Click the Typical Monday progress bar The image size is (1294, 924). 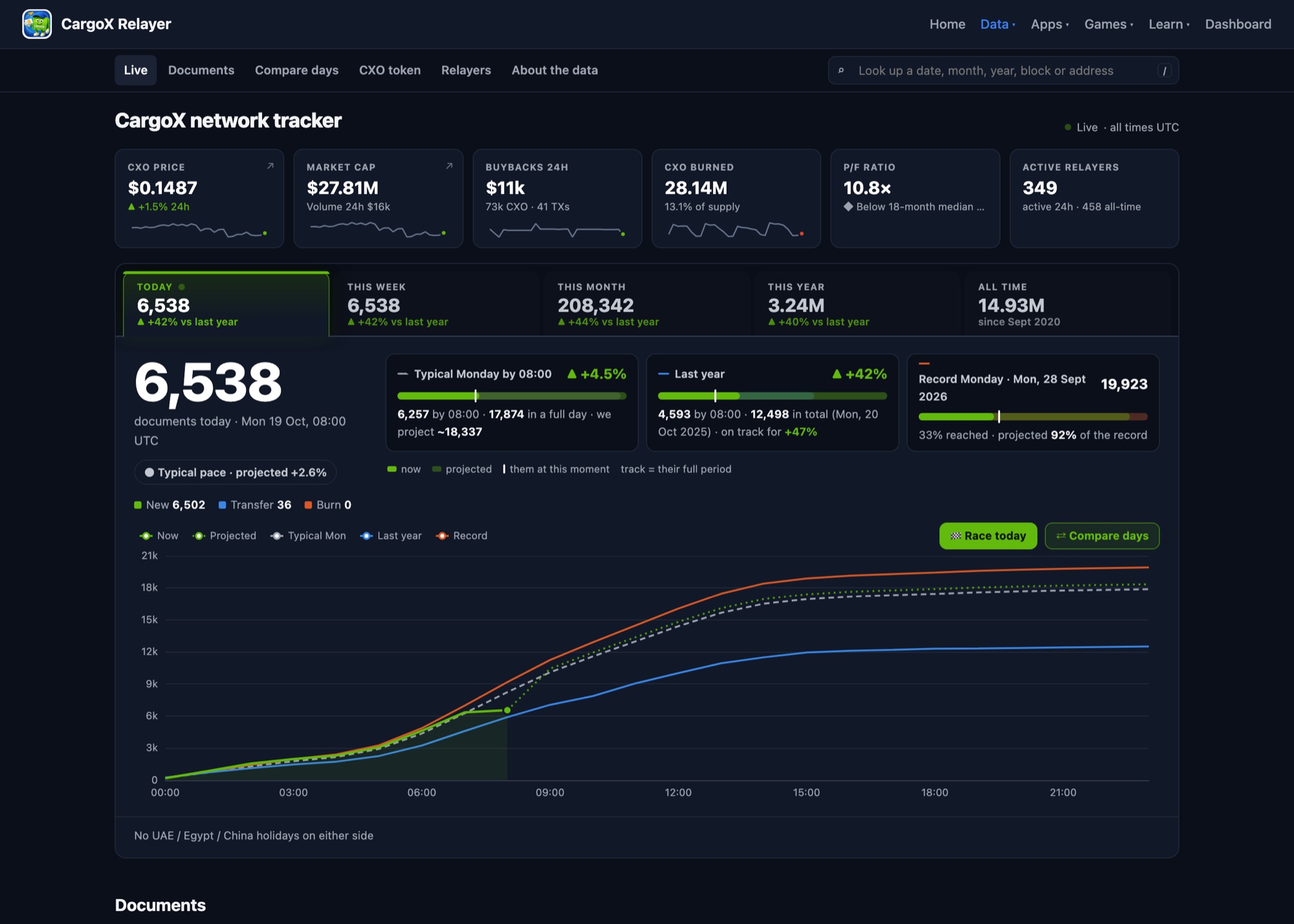[x=512, y=395]
